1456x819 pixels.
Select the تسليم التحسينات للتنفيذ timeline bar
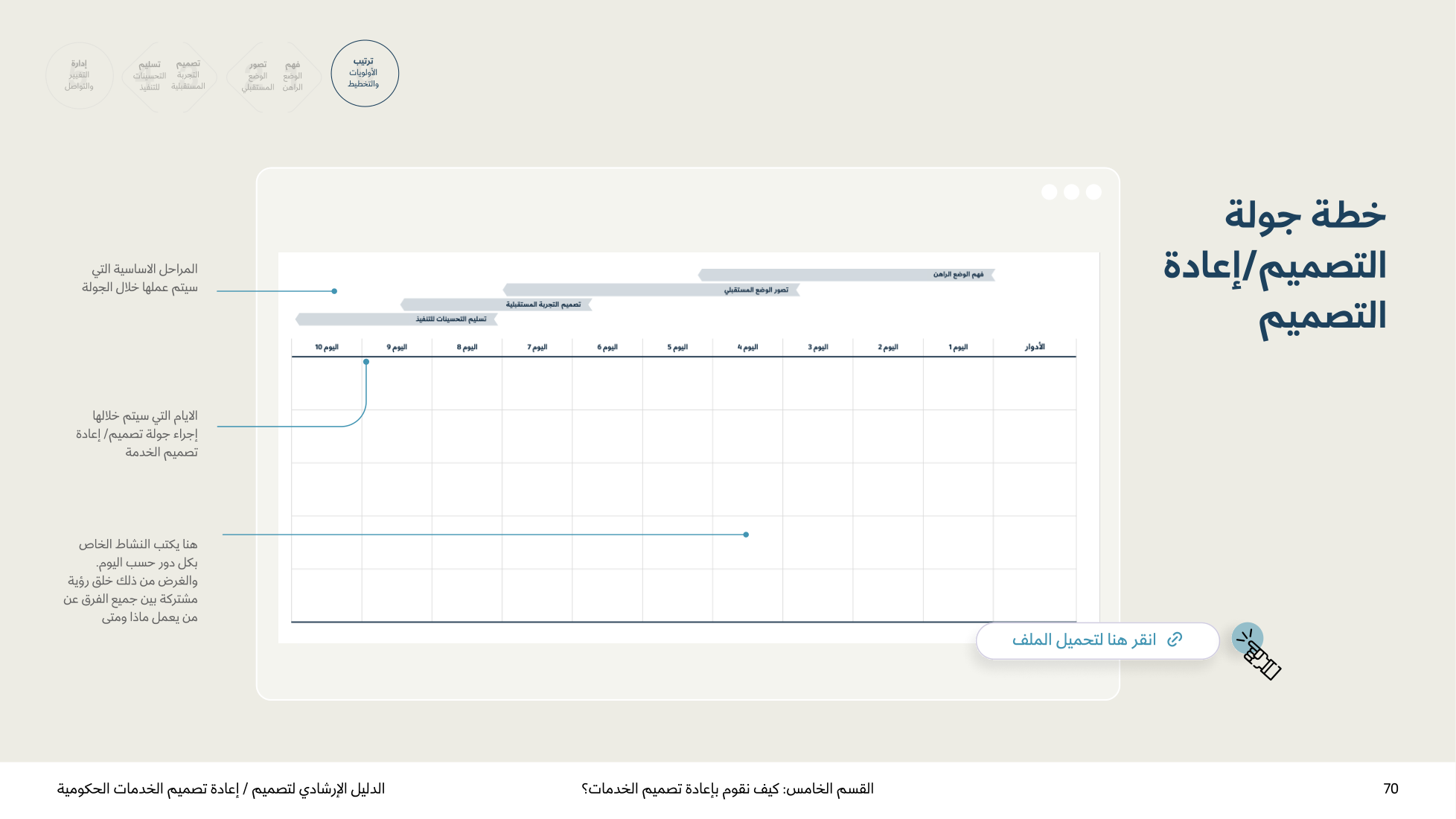pos(396,319)
